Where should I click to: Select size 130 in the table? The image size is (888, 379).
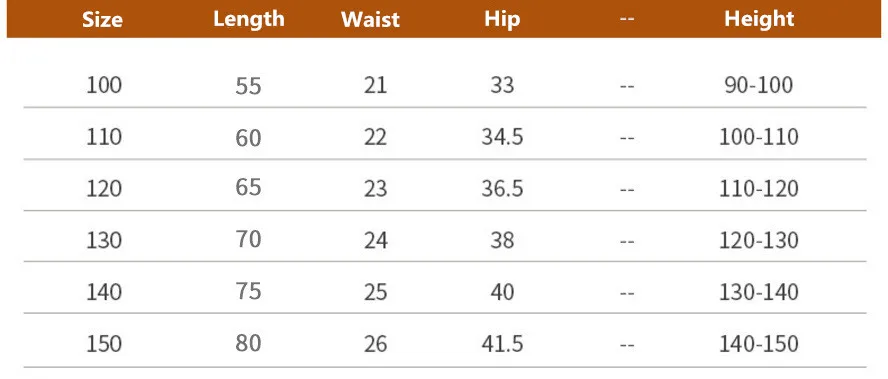point(104,240)
